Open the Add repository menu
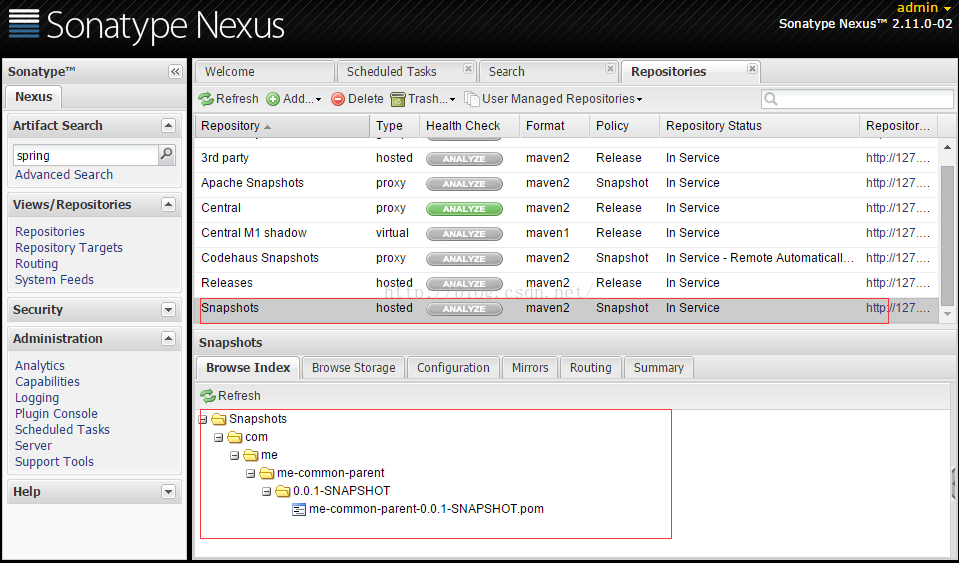959x563 pixels. pos(294,99)
